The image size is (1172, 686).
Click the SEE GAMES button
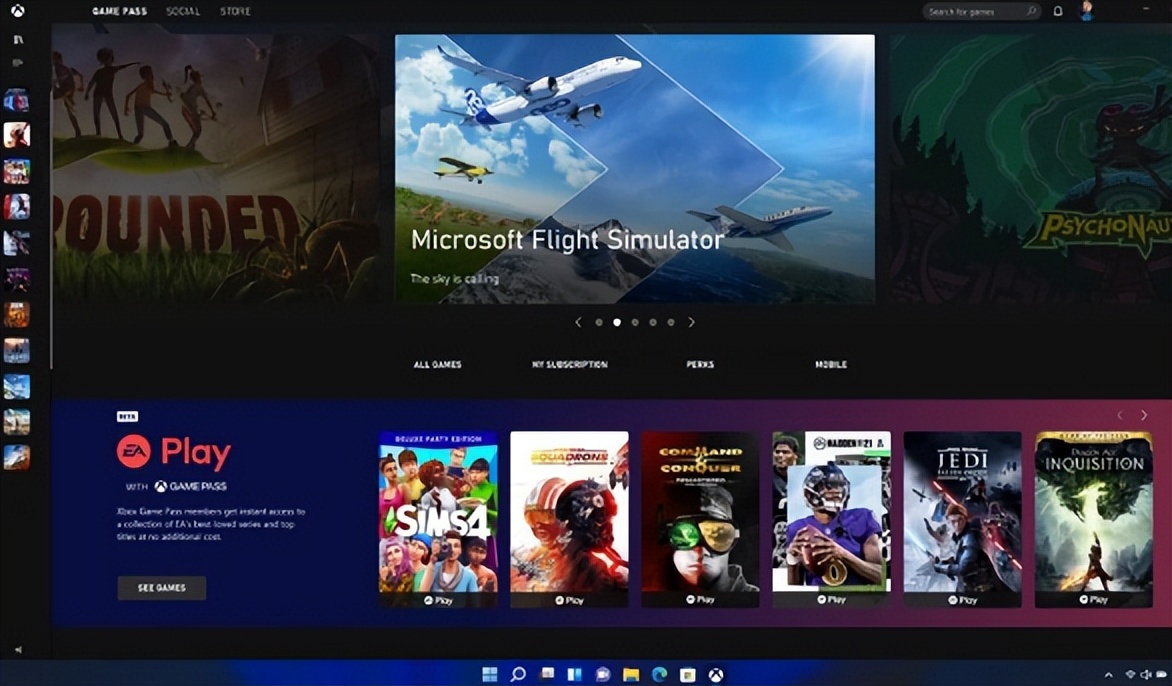pyautogui.click(x=161, y=588)
